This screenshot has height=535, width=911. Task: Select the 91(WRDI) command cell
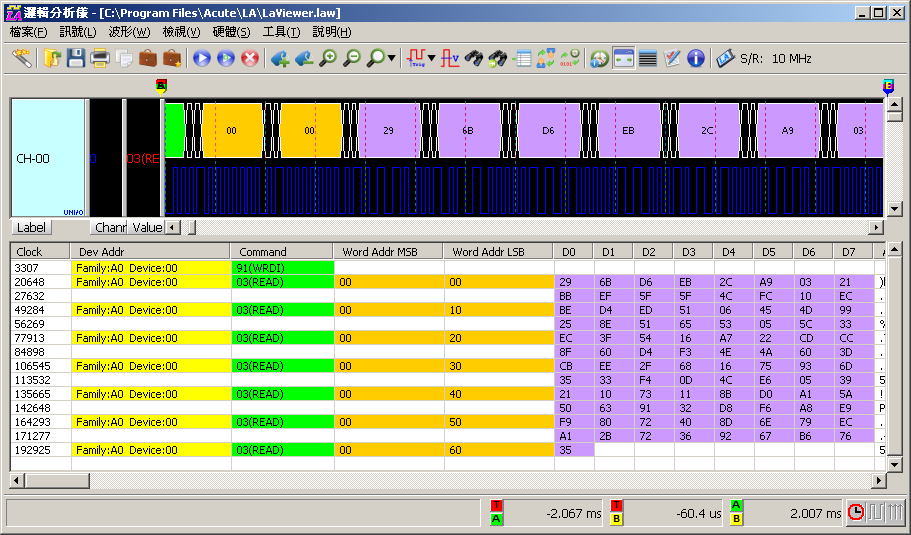click(x=283, y=268)
